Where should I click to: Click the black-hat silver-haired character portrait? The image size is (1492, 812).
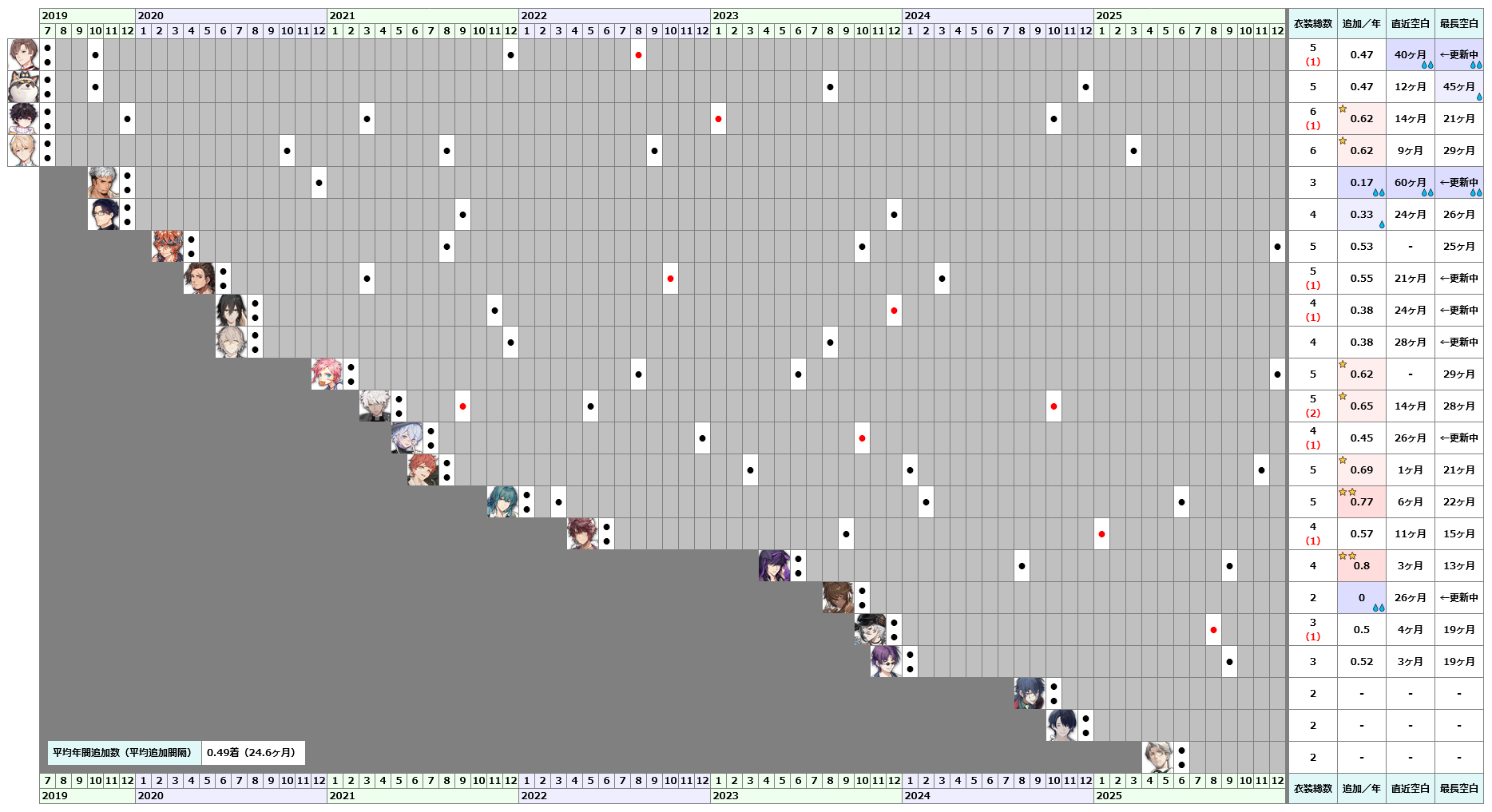click(870, 629)
